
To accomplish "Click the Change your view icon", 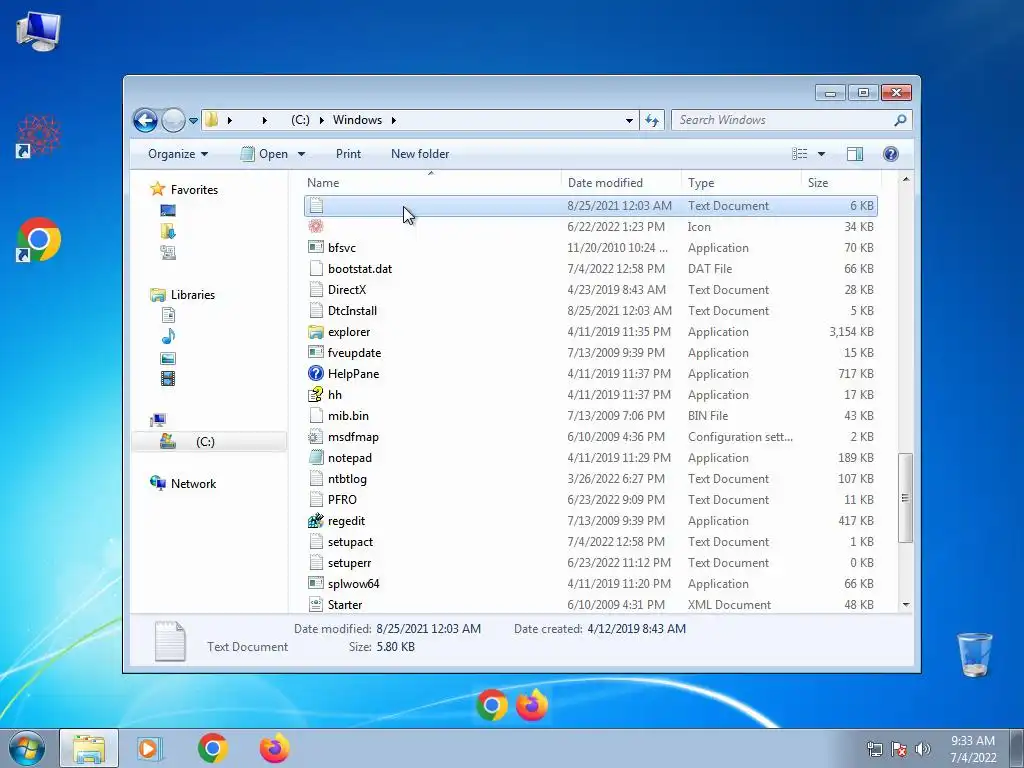I will tap(799, 154).
